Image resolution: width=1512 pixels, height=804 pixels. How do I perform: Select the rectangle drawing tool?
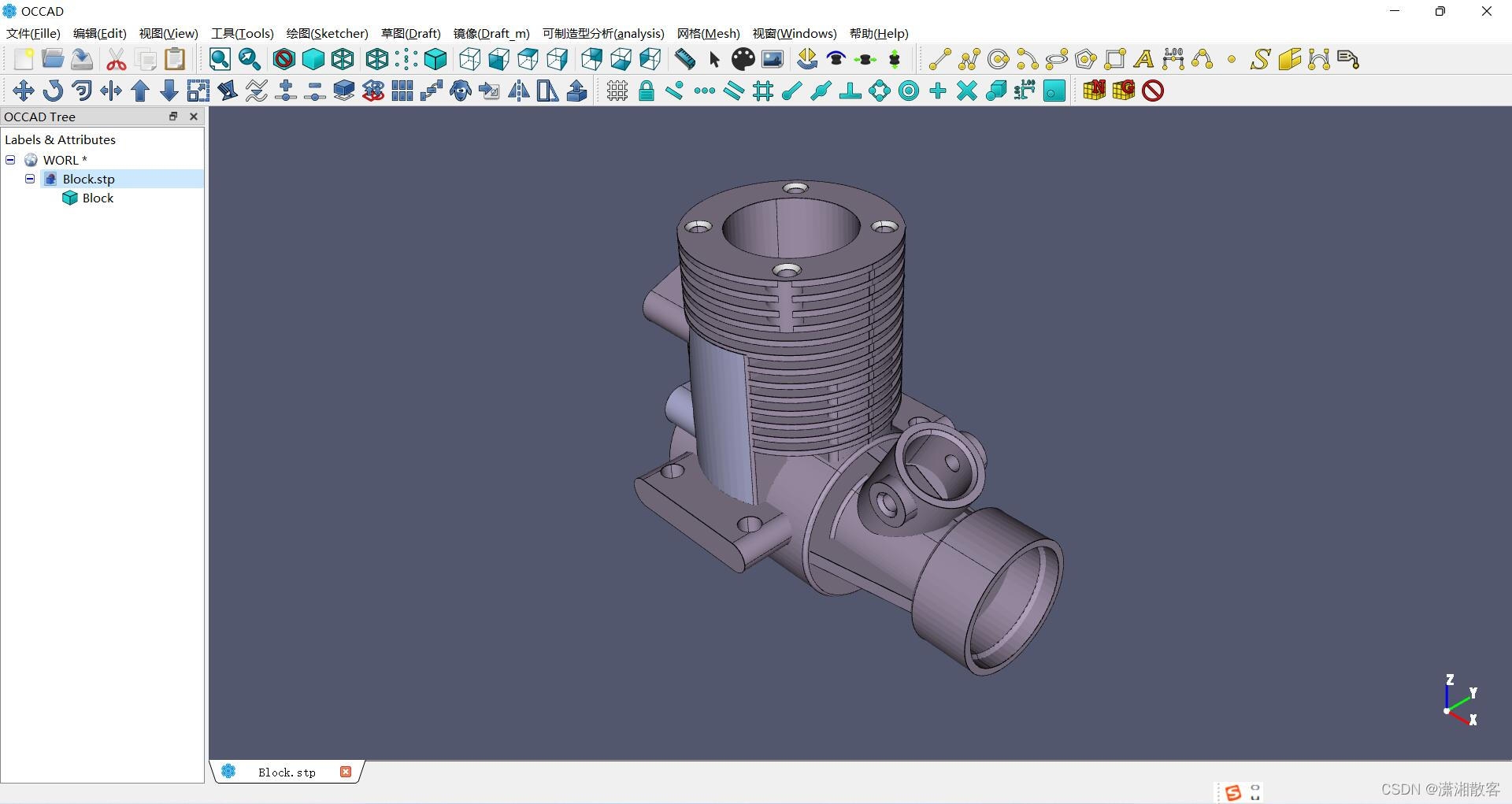pyautogui.click(x=1115, y=59)
